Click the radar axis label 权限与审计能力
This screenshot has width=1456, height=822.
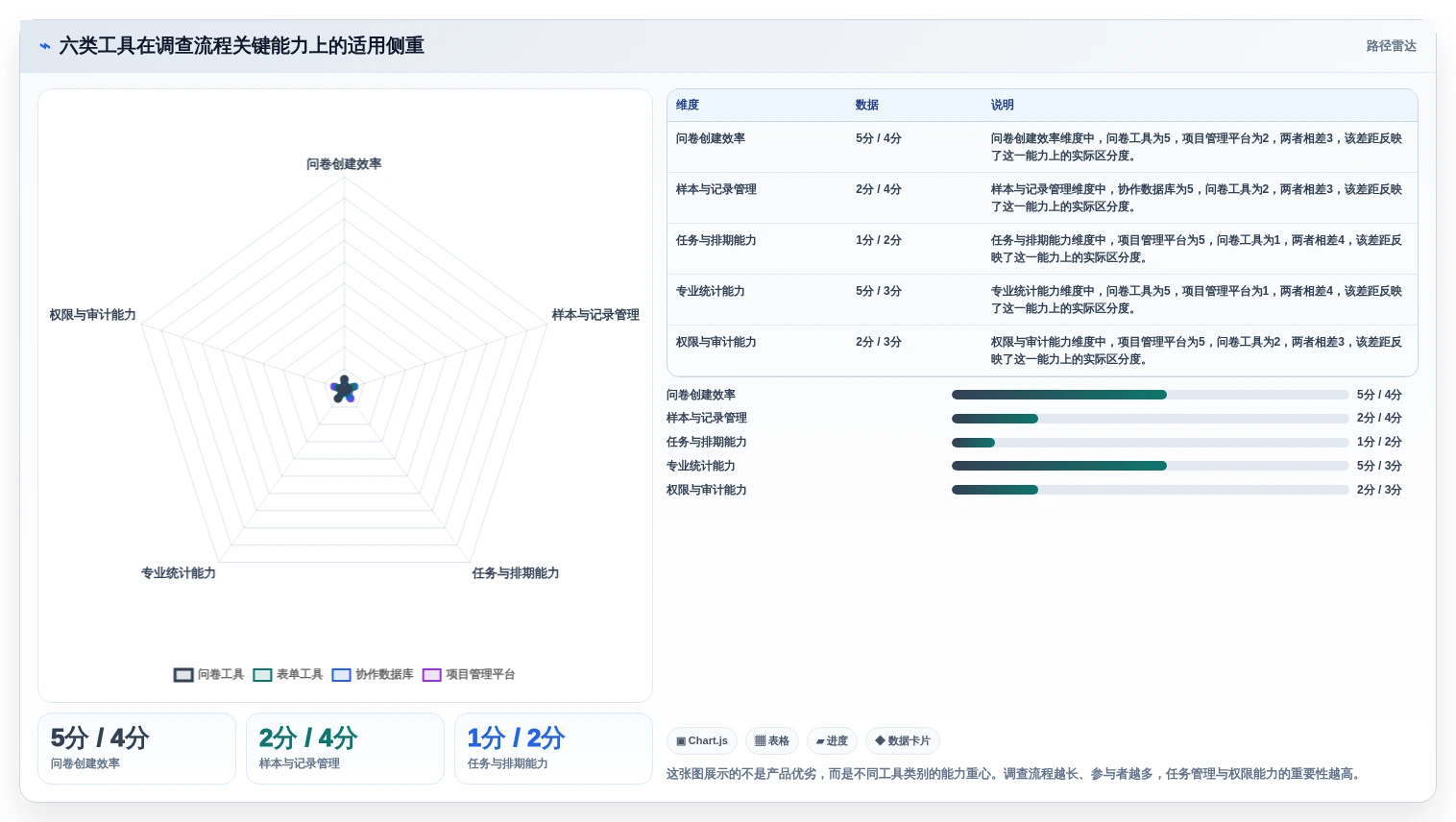[93, 315]
